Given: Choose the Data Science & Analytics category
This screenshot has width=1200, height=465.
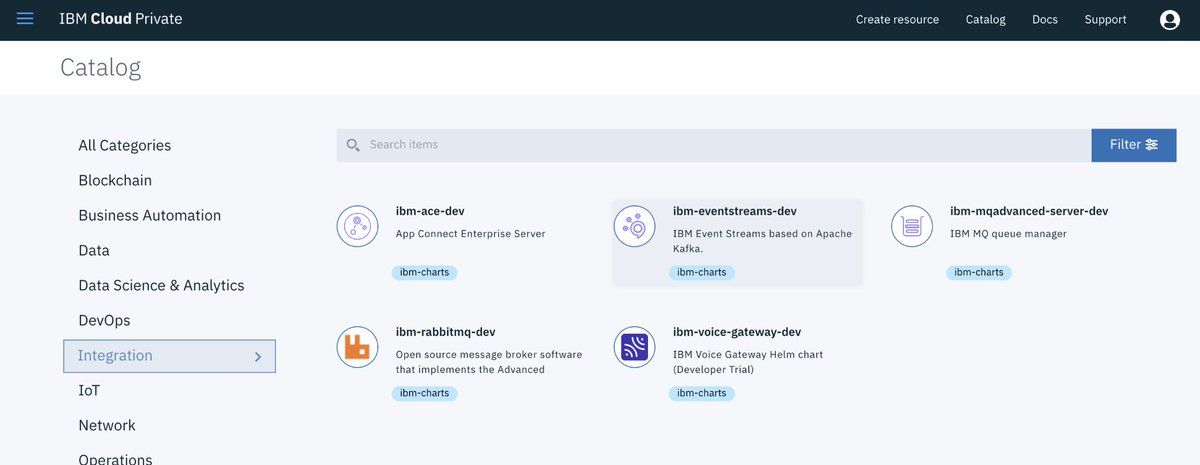Looking at the screenshot, I should pos(161,285).
